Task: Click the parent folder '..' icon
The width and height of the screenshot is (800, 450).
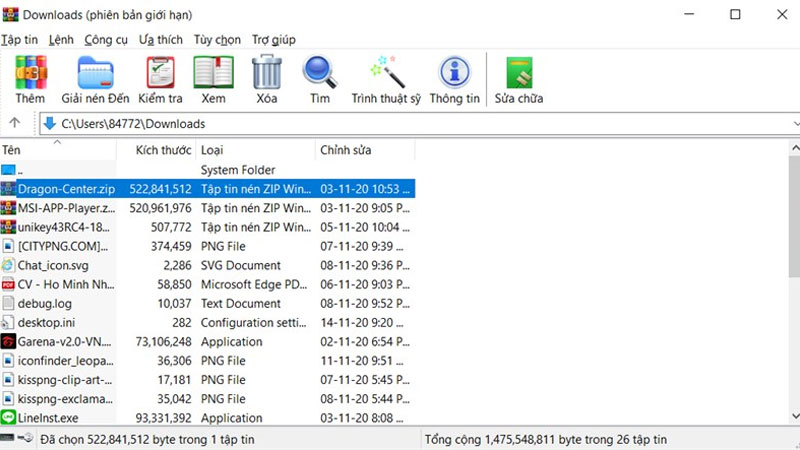Action: pyautogui.click(x=8, y=169)
